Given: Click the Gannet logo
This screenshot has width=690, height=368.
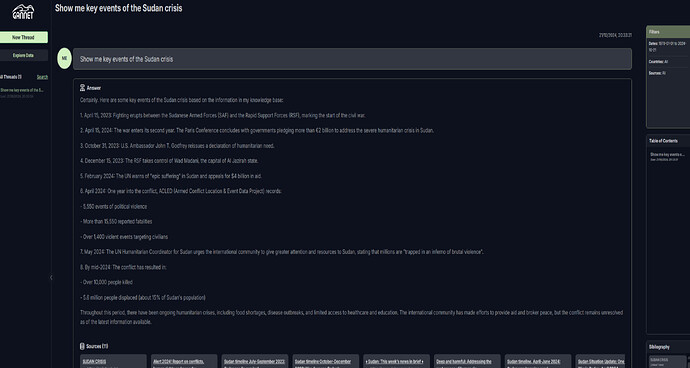Looking at the screenshot, I should (23, 12).
